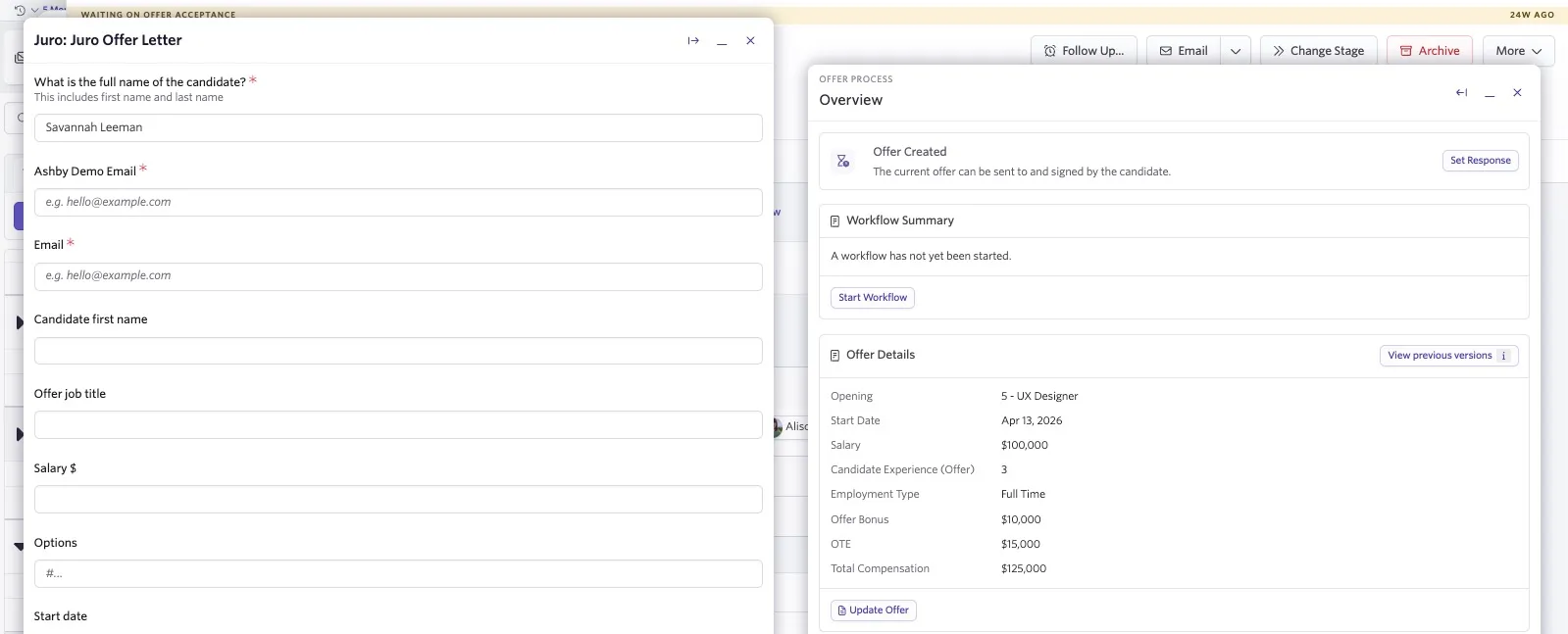Click the Start Workflow button
The image size is (1568, 634).
click(x=873, y=298)
